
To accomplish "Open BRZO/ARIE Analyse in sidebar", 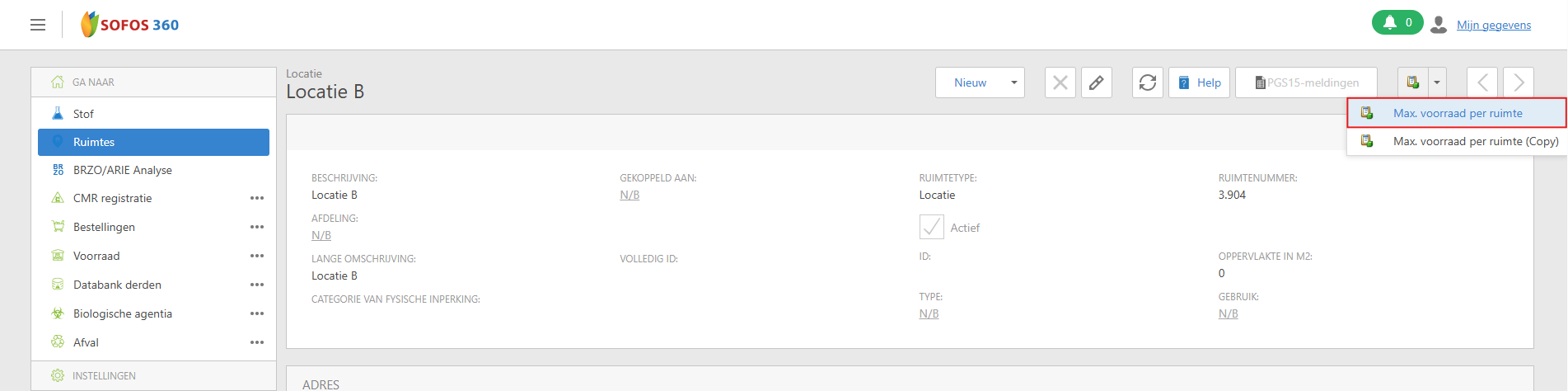I will [x=123, y=170].
